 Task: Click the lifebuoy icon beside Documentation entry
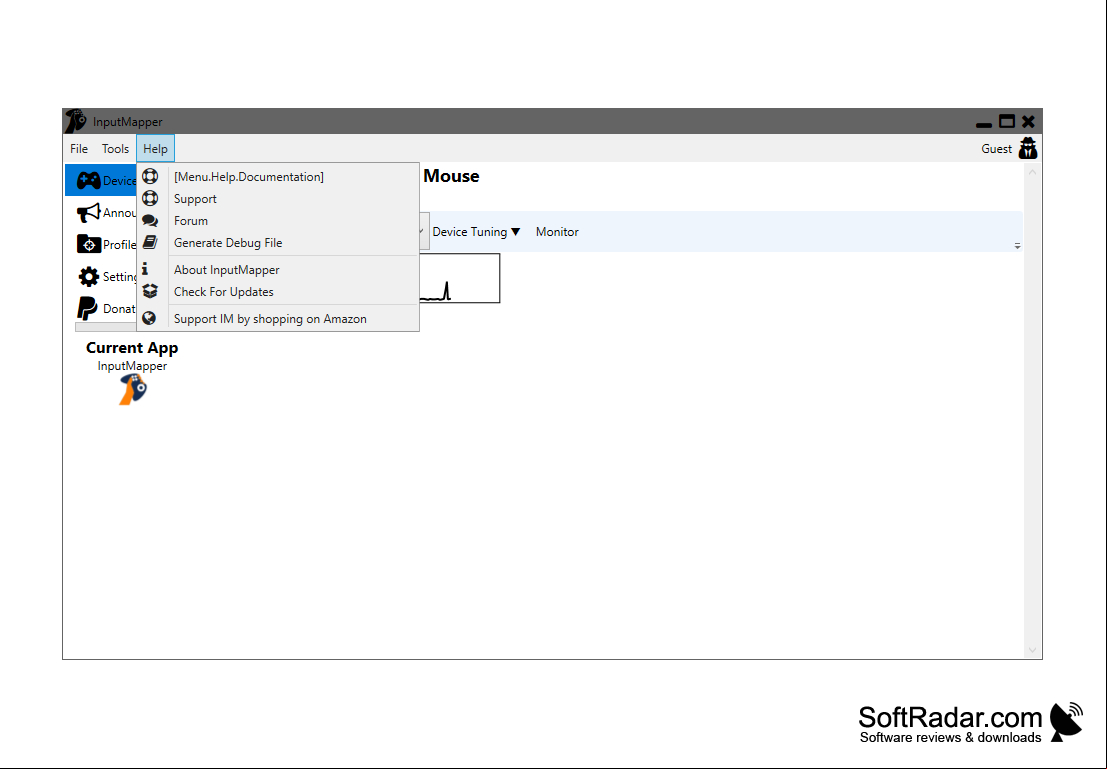[150, 176]
